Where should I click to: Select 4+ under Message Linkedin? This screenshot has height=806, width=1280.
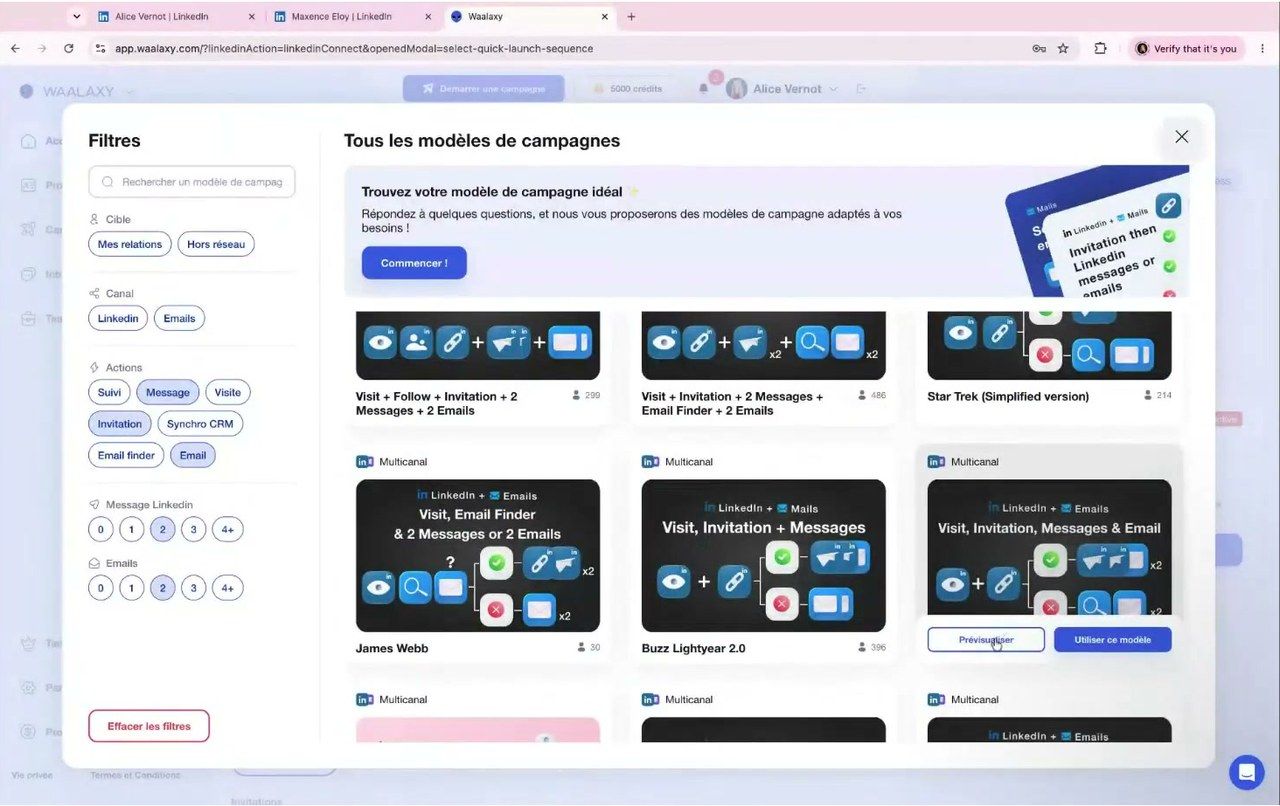coord(228,529)
